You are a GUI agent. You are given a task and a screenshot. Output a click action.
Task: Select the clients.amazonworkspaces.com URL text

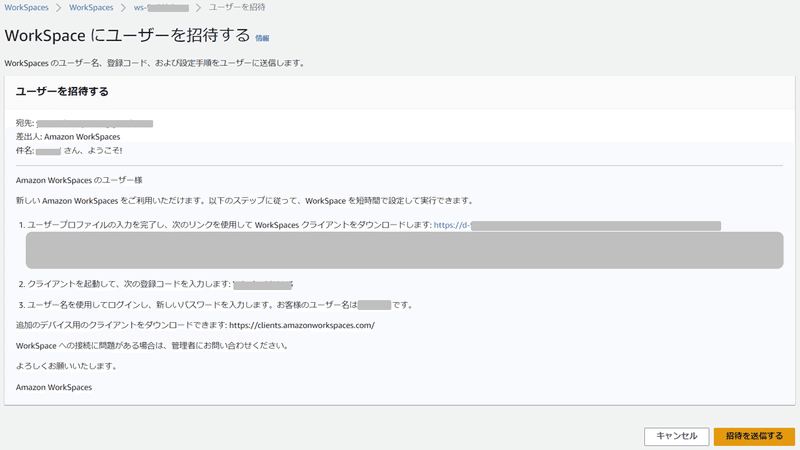click(x=302, y=325)
